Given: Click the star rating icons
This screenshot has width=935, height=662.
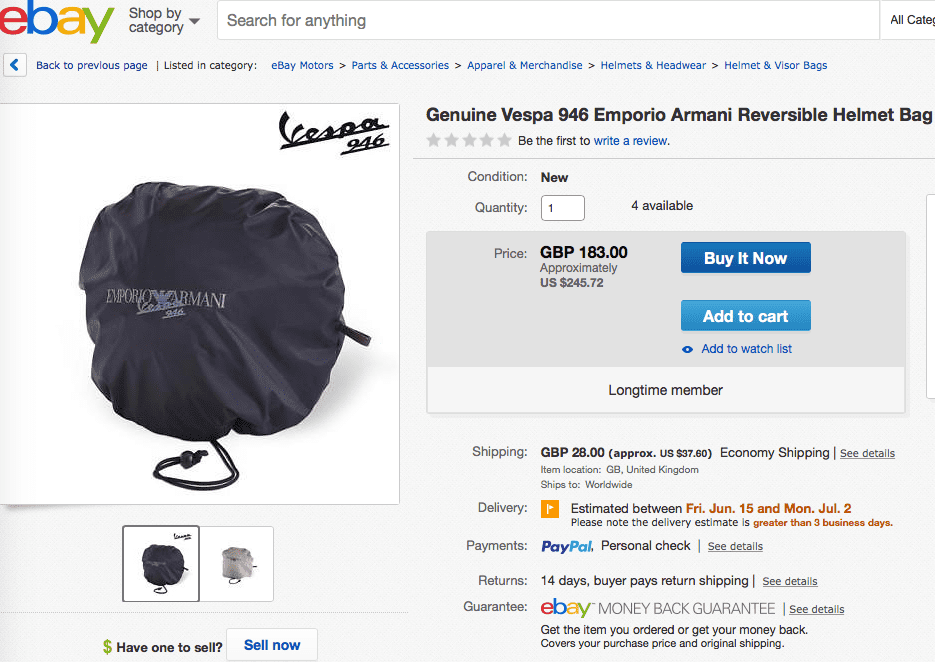Looking at the screenshot, I should 468,141.
